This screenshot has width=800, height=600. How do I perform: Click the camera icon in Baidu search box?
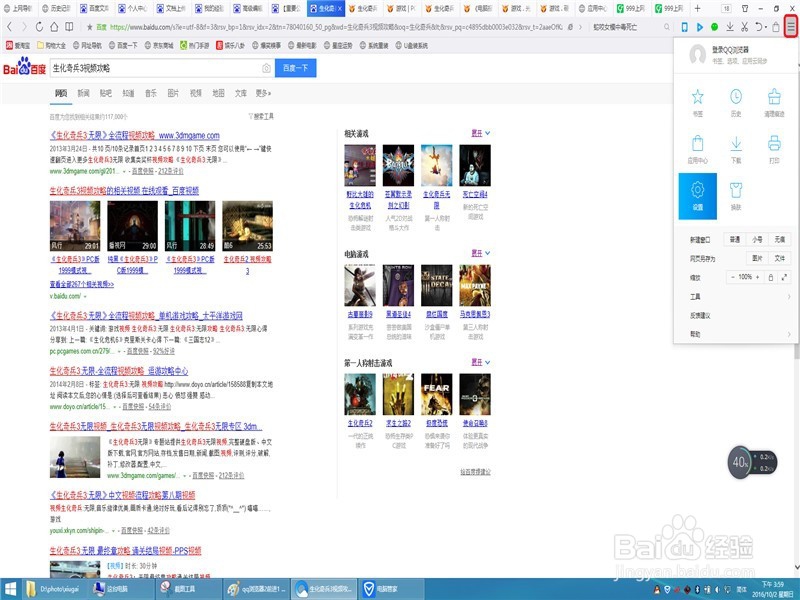click(x=266, y=68)
